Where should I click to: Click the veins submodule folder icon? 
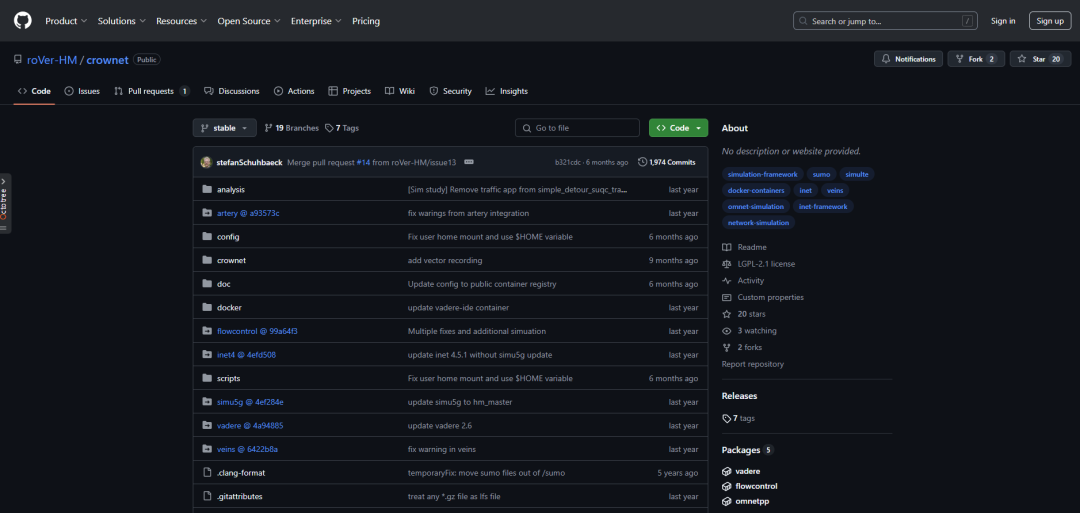(207, 449)
